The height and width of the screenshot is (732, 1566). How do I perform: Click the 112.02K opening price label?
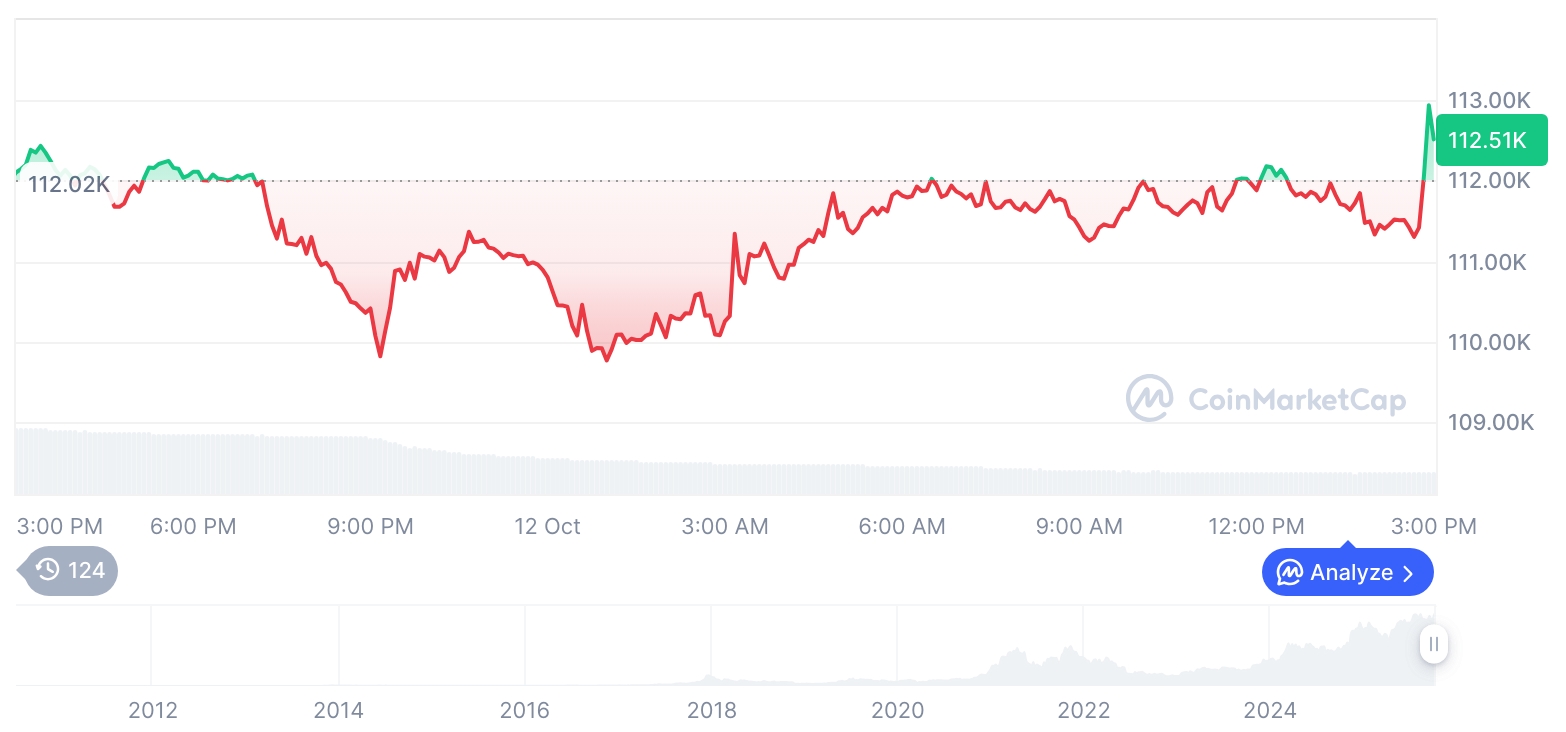click(69, 184)
